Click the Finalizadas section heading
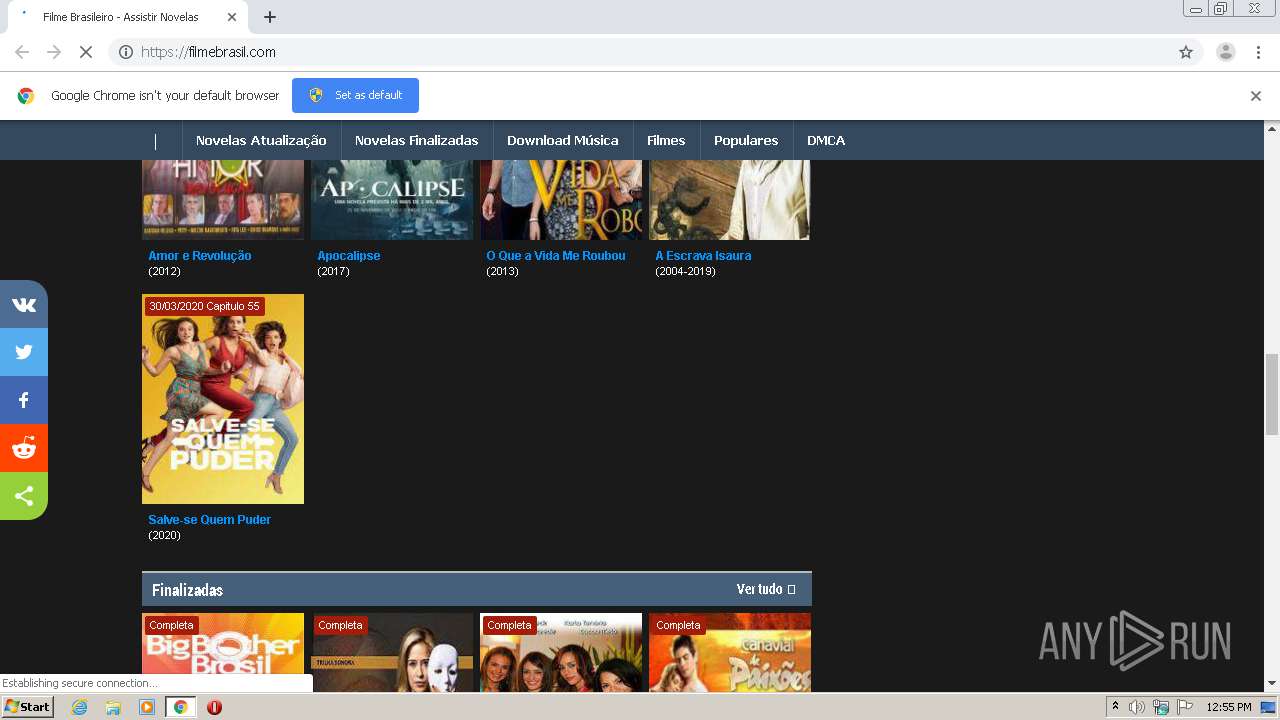This screenshot has width=1280, height=720. coord(187,590)
